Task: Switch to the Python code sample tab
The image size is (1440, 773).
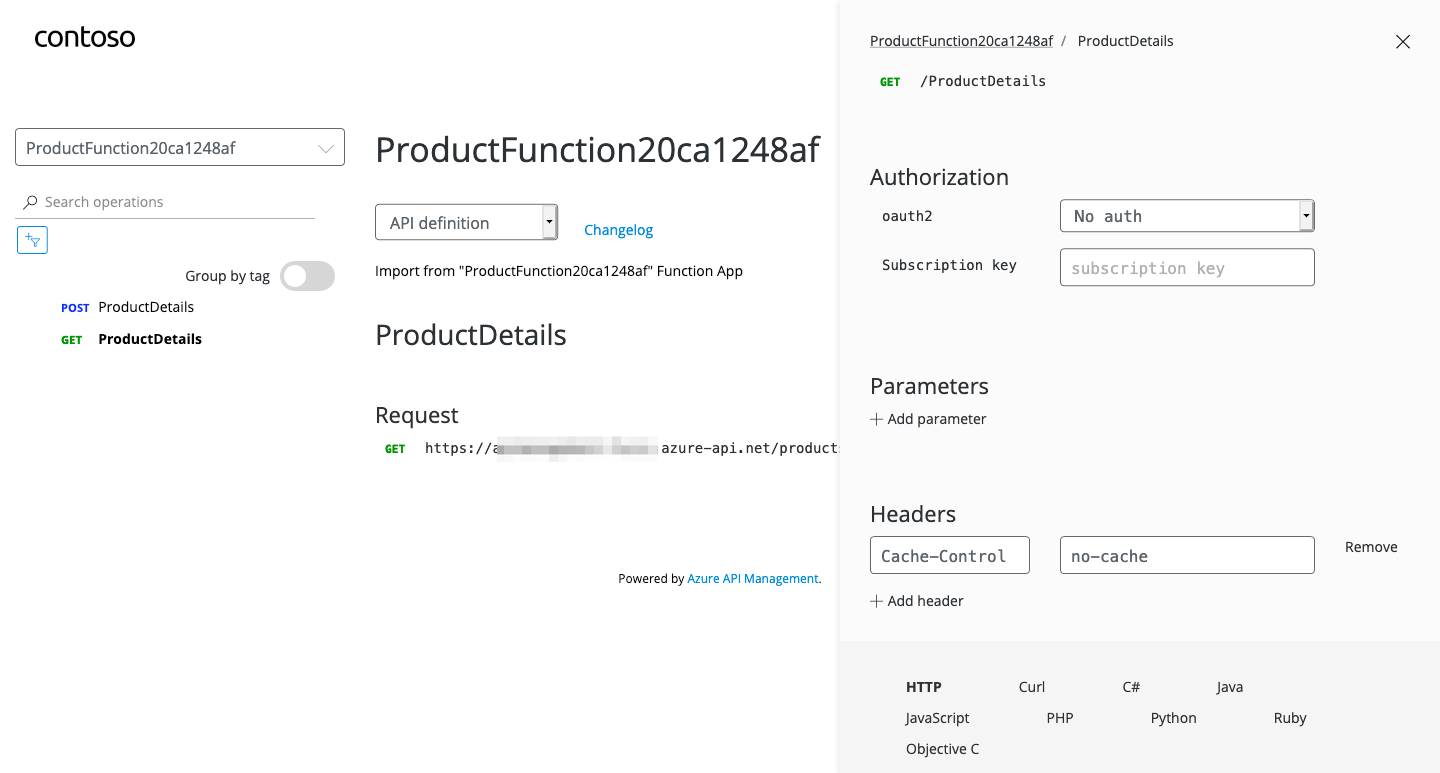Action: click(x=1173, y=718)
